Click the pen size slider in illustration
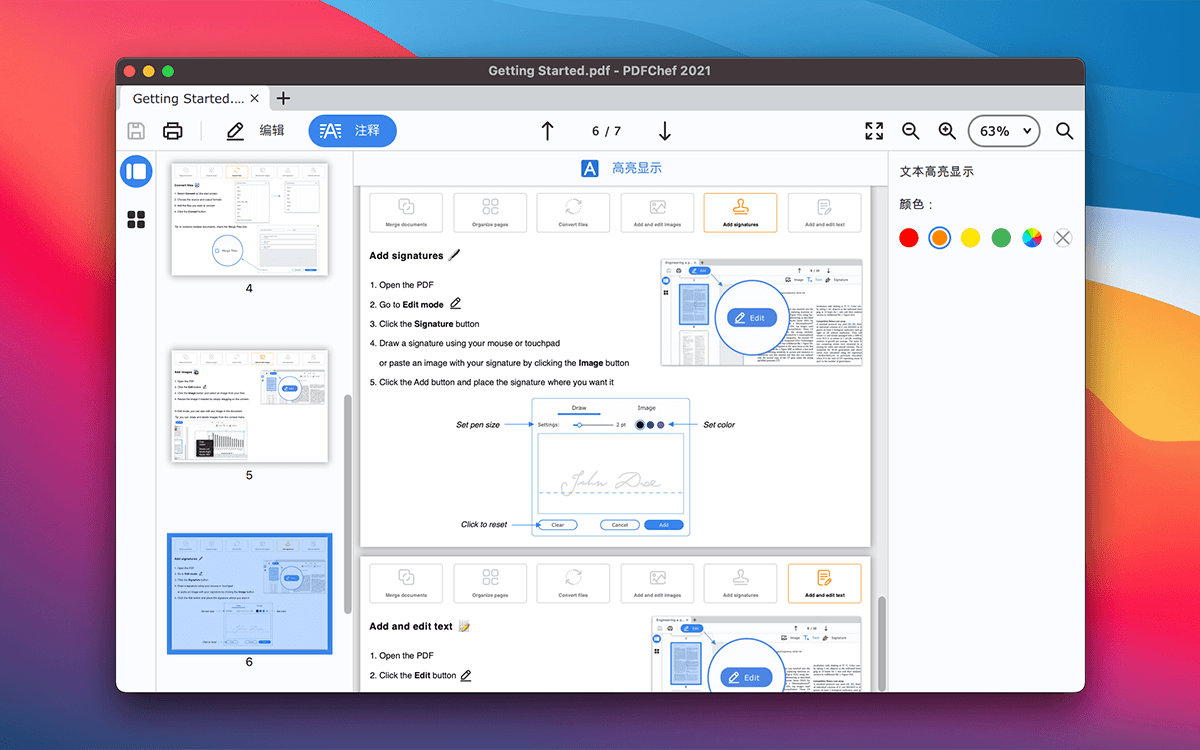This screenshot has width=1200, height=750. [592, 425]
